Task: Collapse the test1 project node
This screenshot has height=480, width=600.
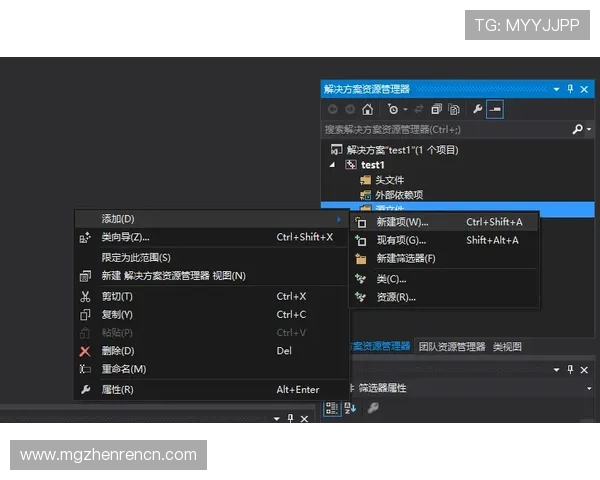Action: 333,165
